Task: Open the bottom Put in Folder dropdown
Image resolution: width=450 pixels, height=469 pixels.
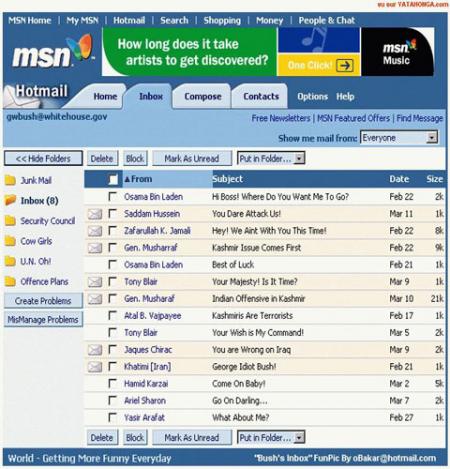Action: pos(271,438)
